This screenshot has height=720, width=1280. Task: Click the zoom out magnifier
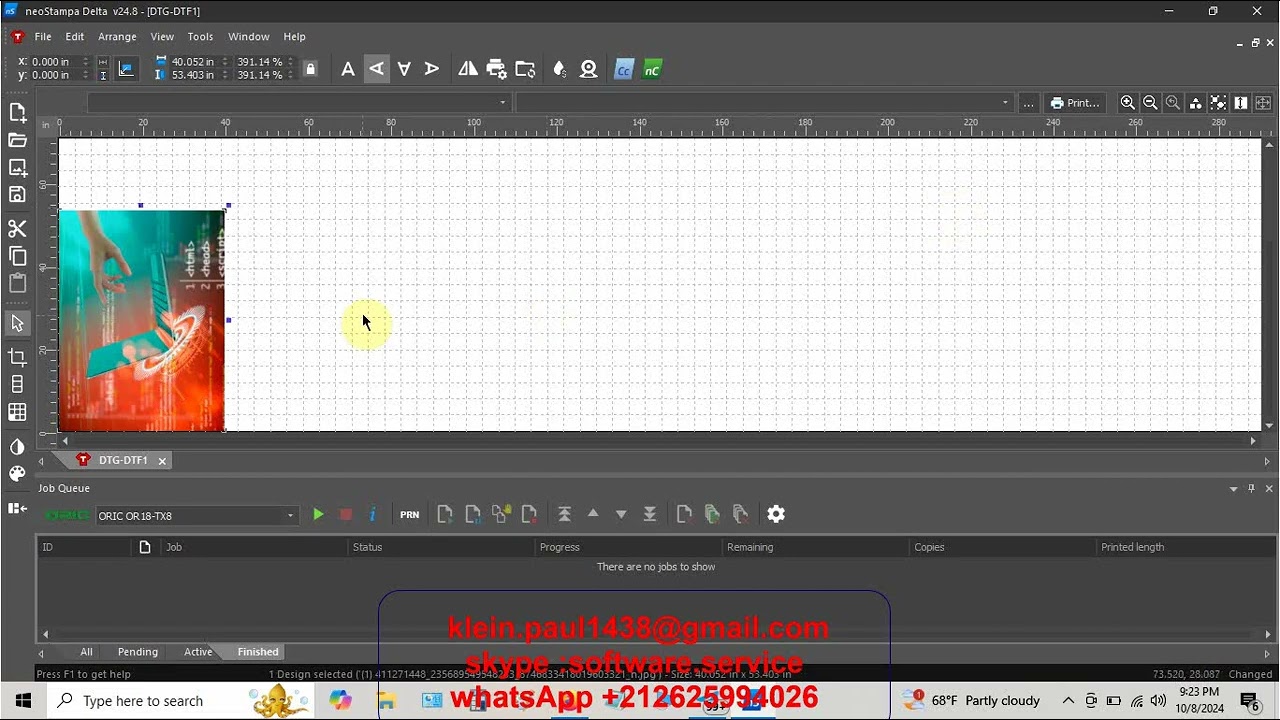click(x=1150, y=103)
